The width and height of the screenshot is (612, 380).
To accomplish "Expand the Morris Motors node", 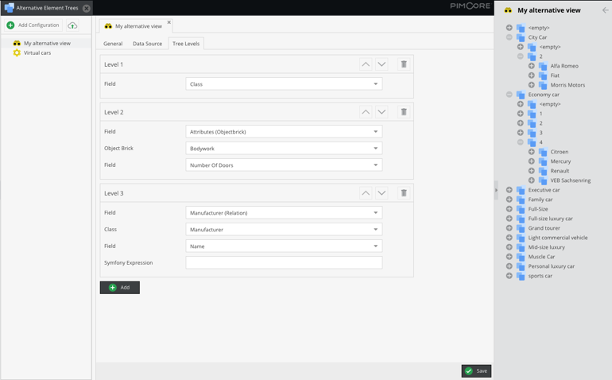I will click(x=531, y=85).
